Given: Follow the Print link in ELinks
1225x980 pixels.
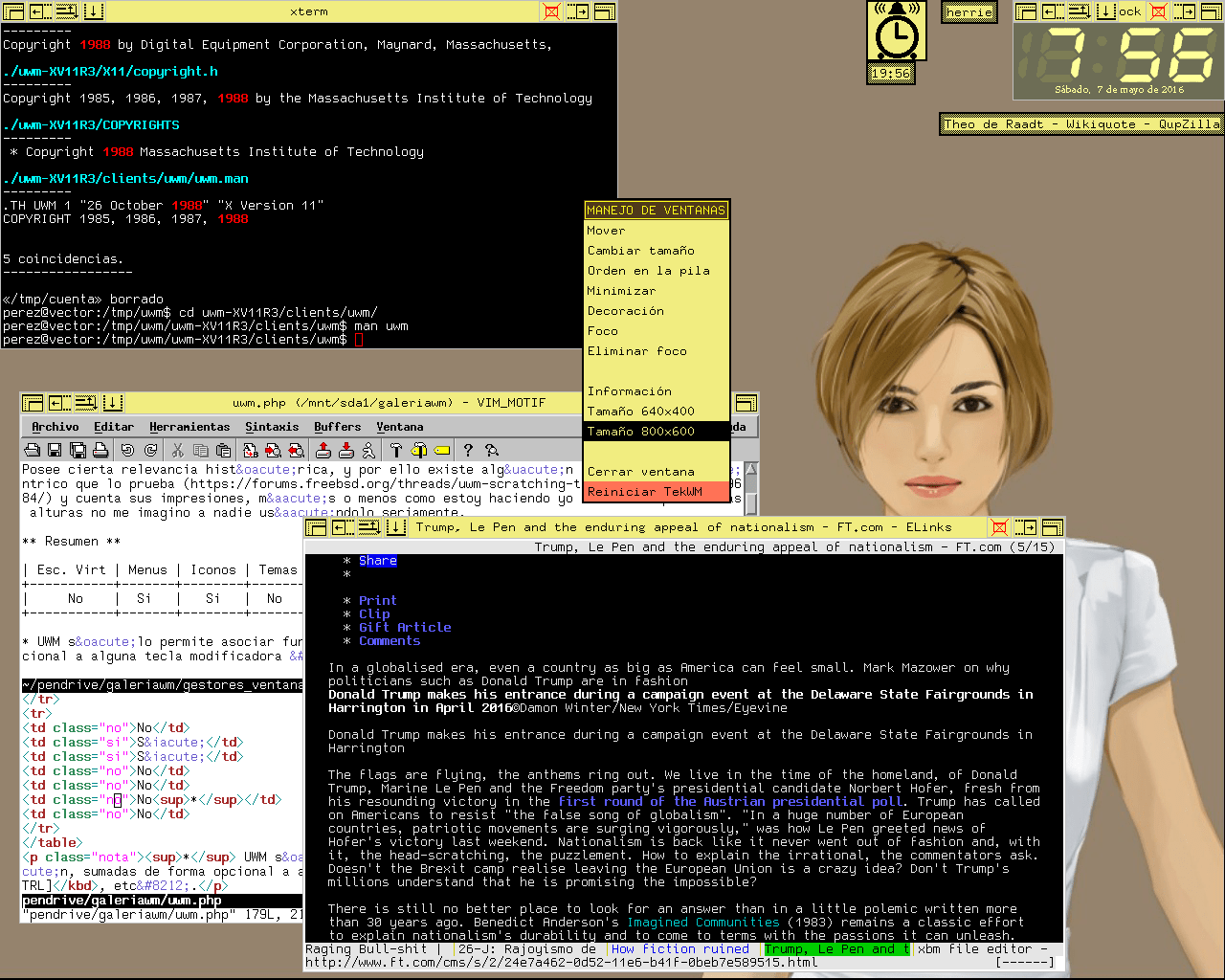Looking at the screenshot, I should tap(378, 601).
